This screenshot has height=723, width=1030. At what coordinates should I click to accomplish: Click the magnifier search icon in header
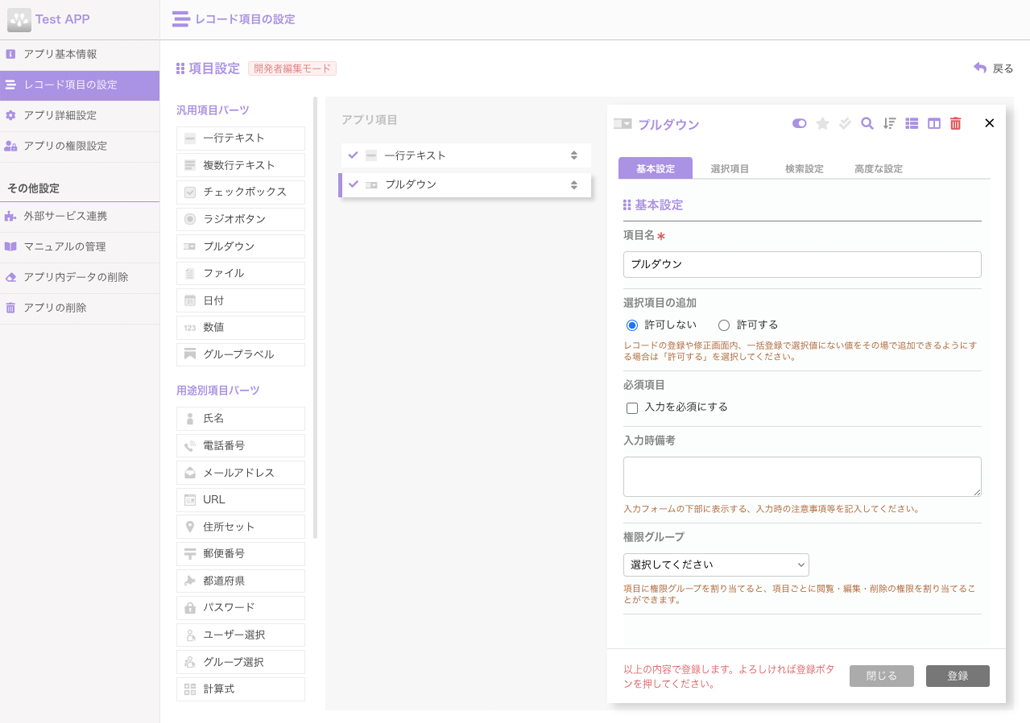(x=867, y=123)
